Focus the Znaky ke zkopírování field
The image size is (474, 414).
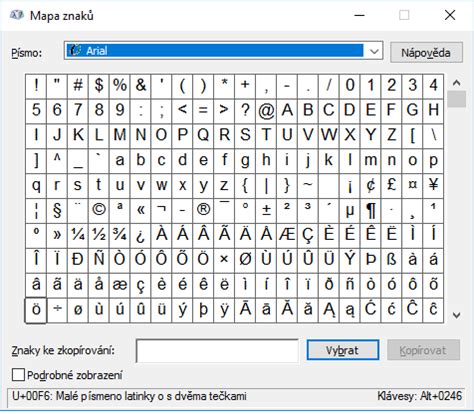coord(217,351)
